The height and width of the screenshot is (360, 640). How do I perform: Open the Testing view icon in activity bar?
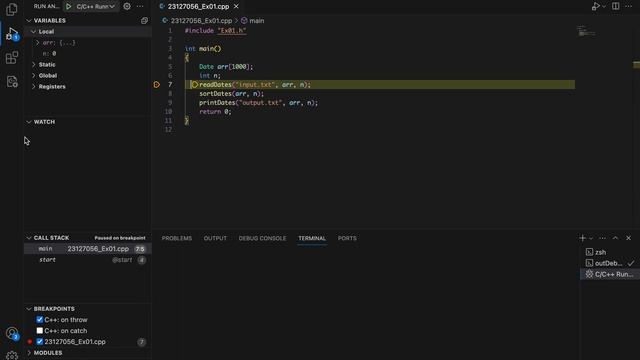[x=12, y=82]
